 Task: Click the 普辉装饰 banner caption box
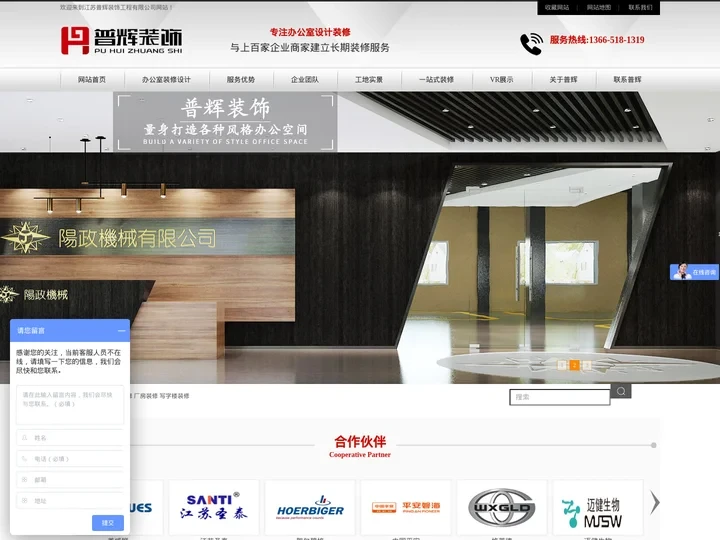pyautogui.click(x=225, y=122)
